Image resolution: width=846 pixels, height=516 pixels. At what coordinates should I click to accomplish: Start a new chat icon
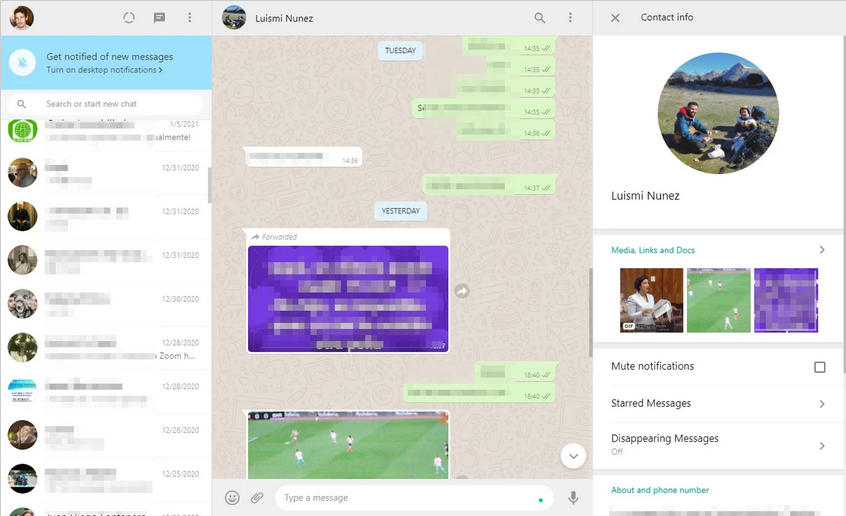[159, 18]
